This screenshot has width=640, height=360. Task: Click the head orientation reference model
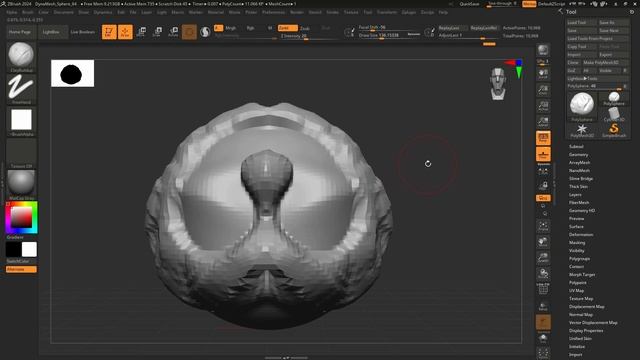[498, 84]
